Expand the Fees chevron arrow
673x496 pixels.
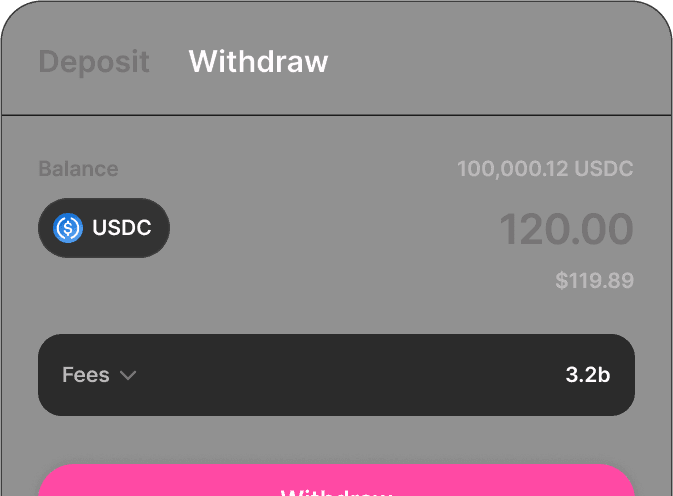(128, 375)
